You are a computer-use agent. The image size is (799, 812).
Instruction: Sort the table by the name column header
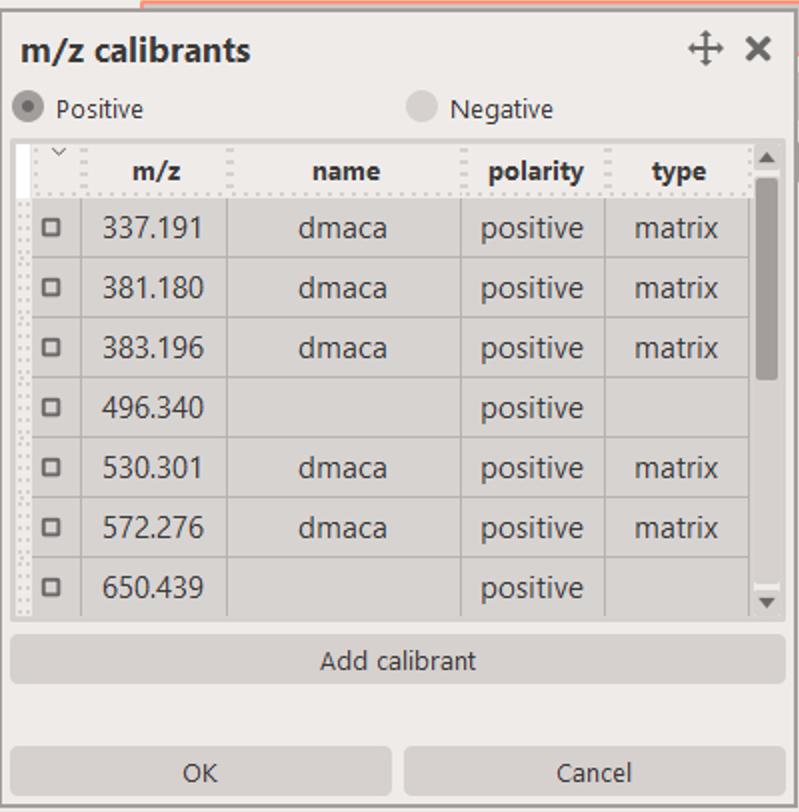pyautogui.click(x=343, y=170)
